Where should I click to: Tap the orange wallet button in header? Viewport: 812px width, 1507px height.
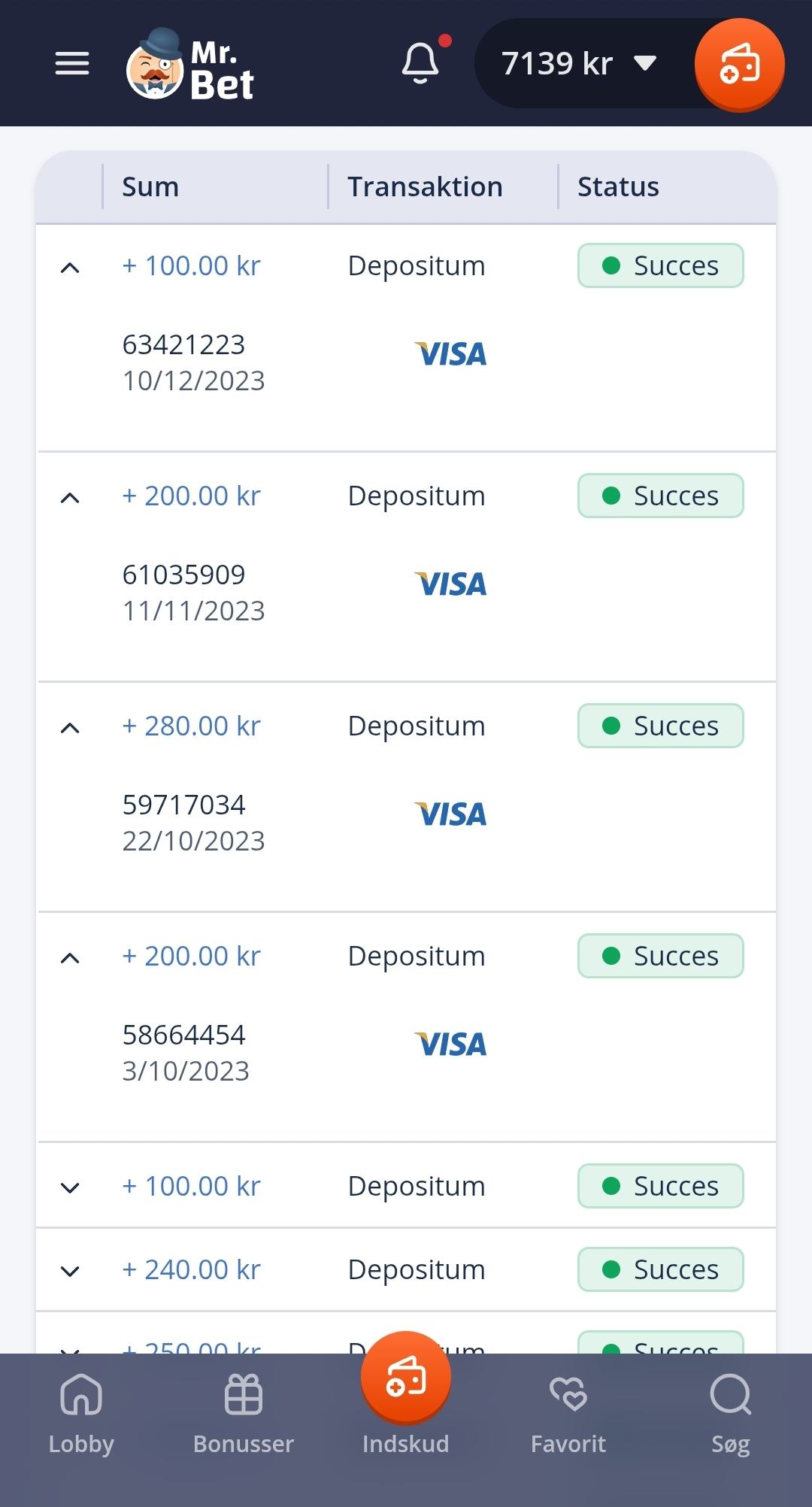pyautogui.click(x=739, y=64)
